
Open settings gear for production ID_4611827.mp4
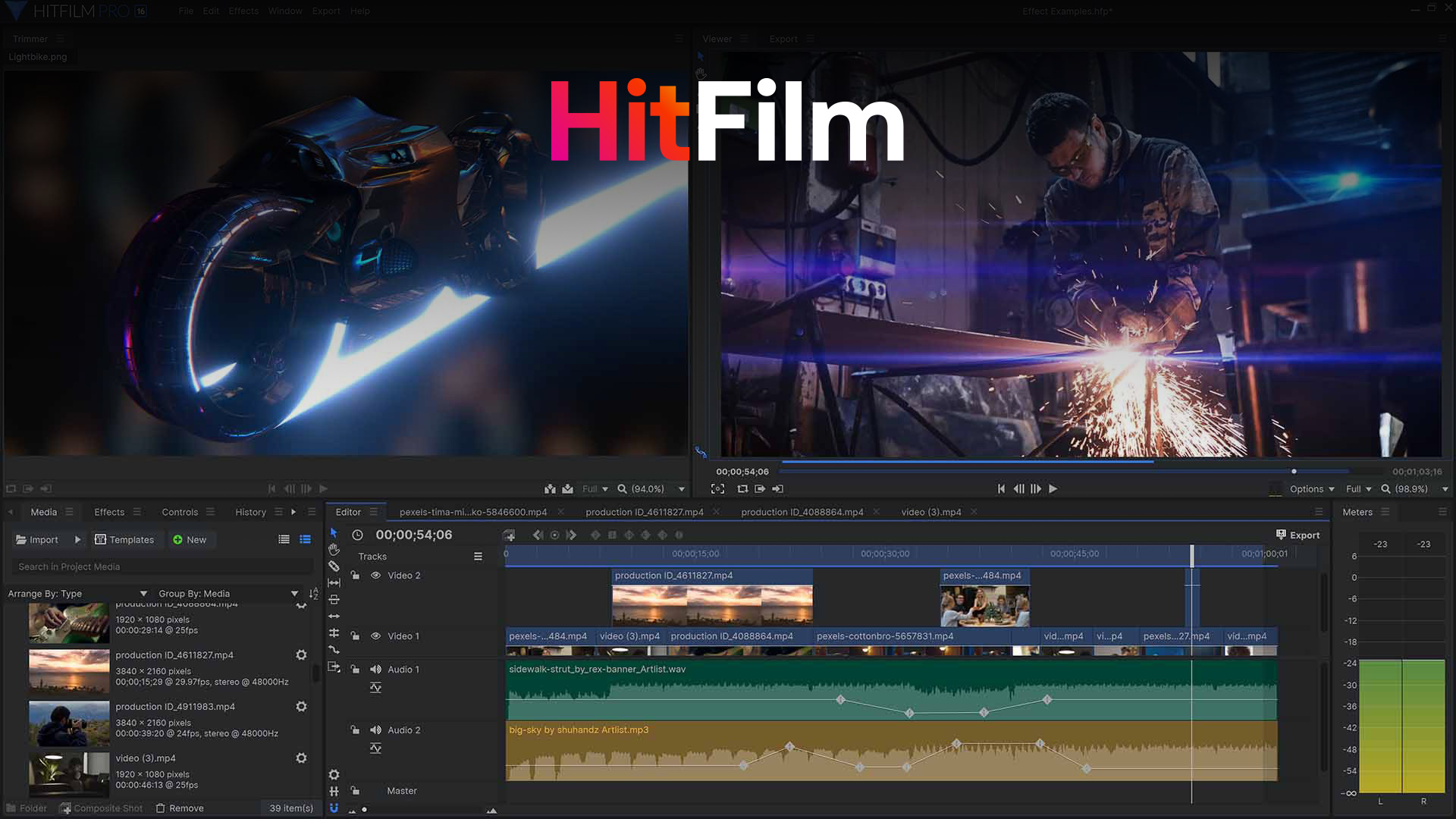pos(301,654)
